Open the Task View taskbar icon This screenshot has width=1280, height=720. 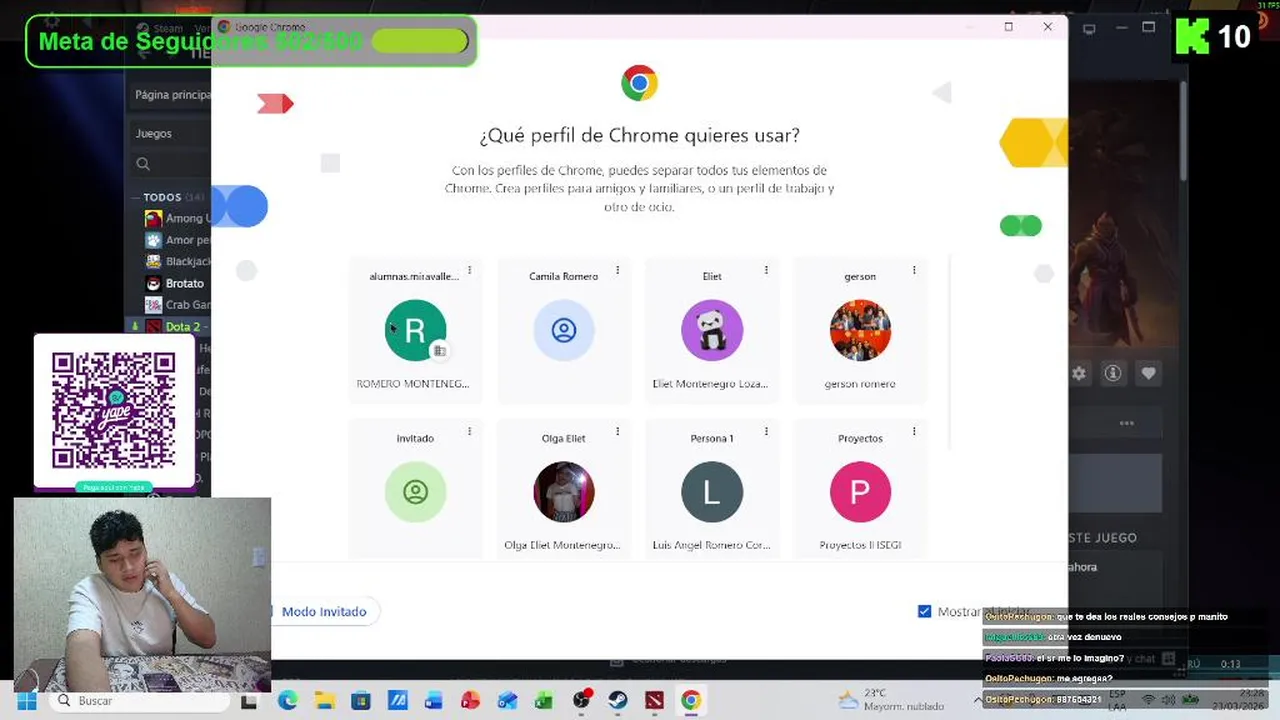pyautogui.click(x=249, y=701)
